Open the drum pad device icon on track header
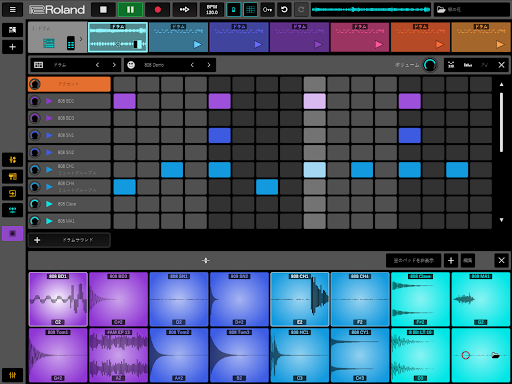This screenshot has width=512, height=384. tap(71, 43)
